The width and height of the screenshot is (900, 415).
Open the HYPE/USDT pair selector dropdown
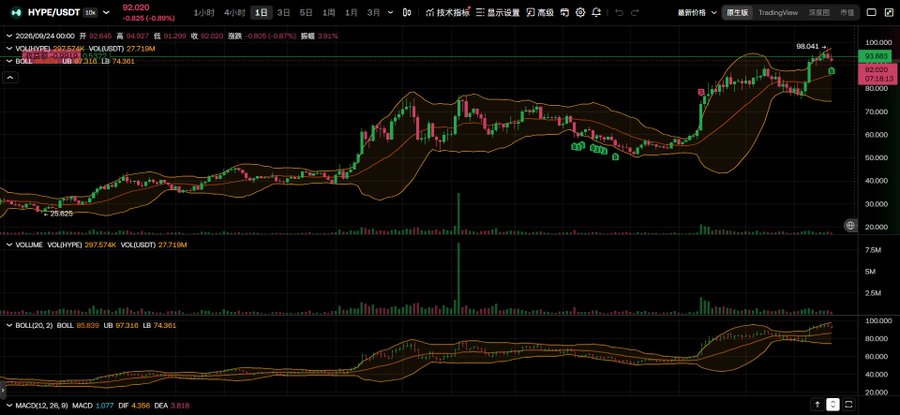tap(106, 12)
